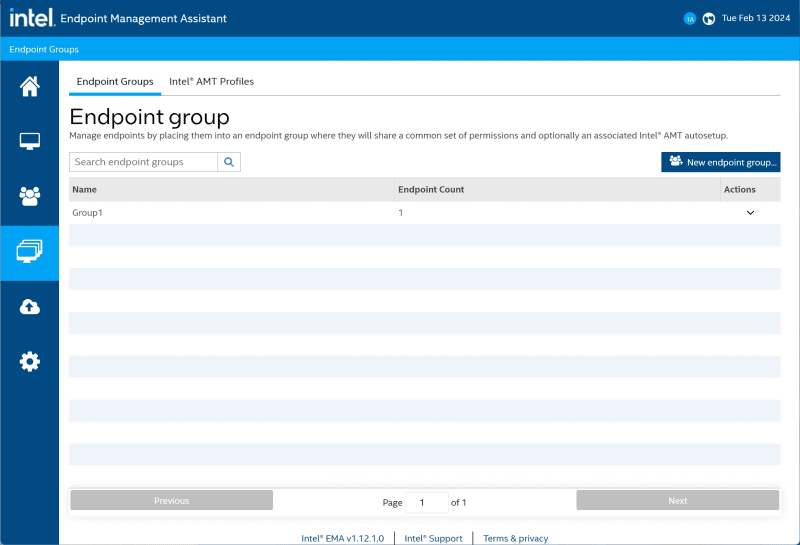Click the globe language icon

click(709, 19)
